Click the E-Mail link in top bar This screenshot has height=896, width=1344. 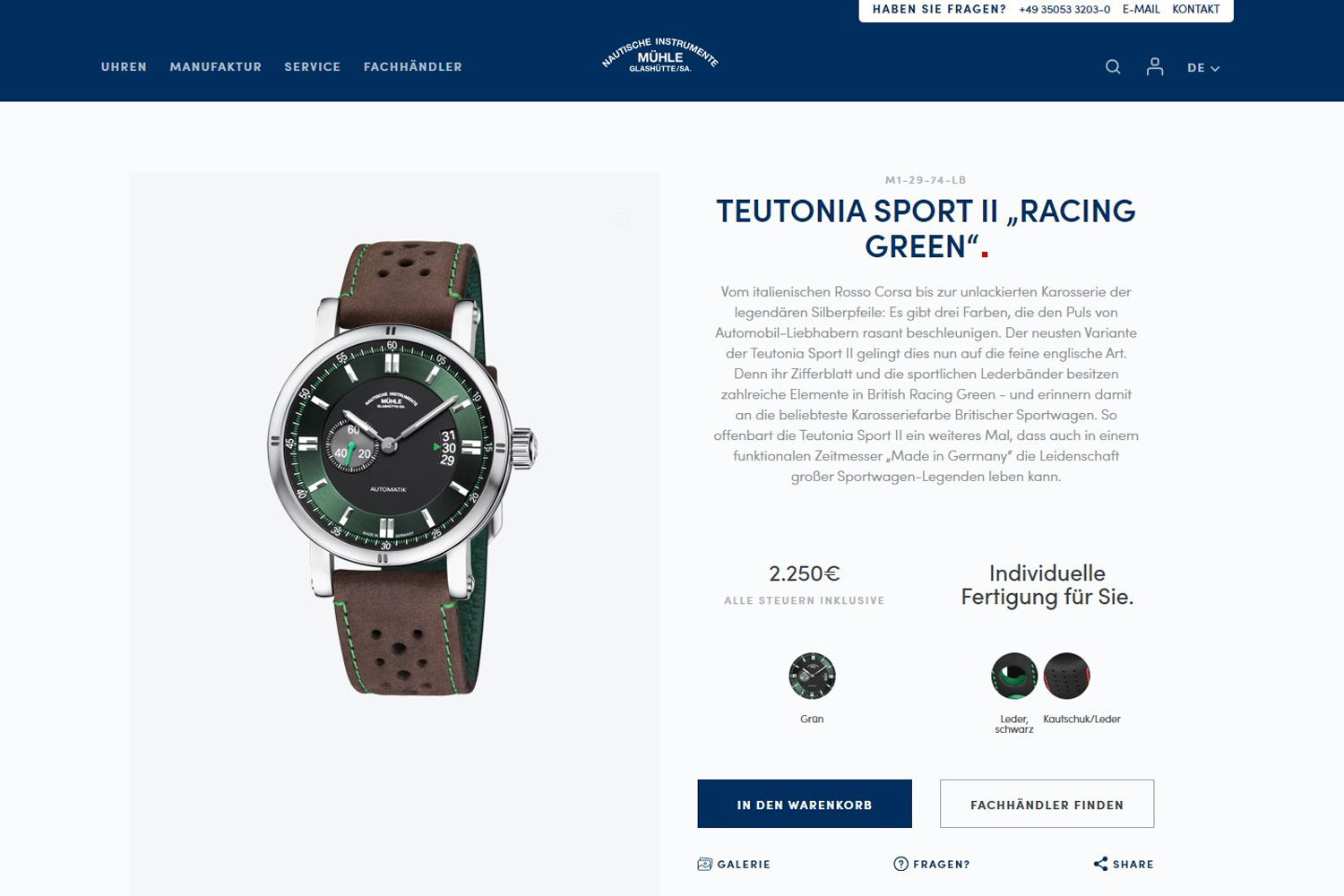pos(1141,9)
